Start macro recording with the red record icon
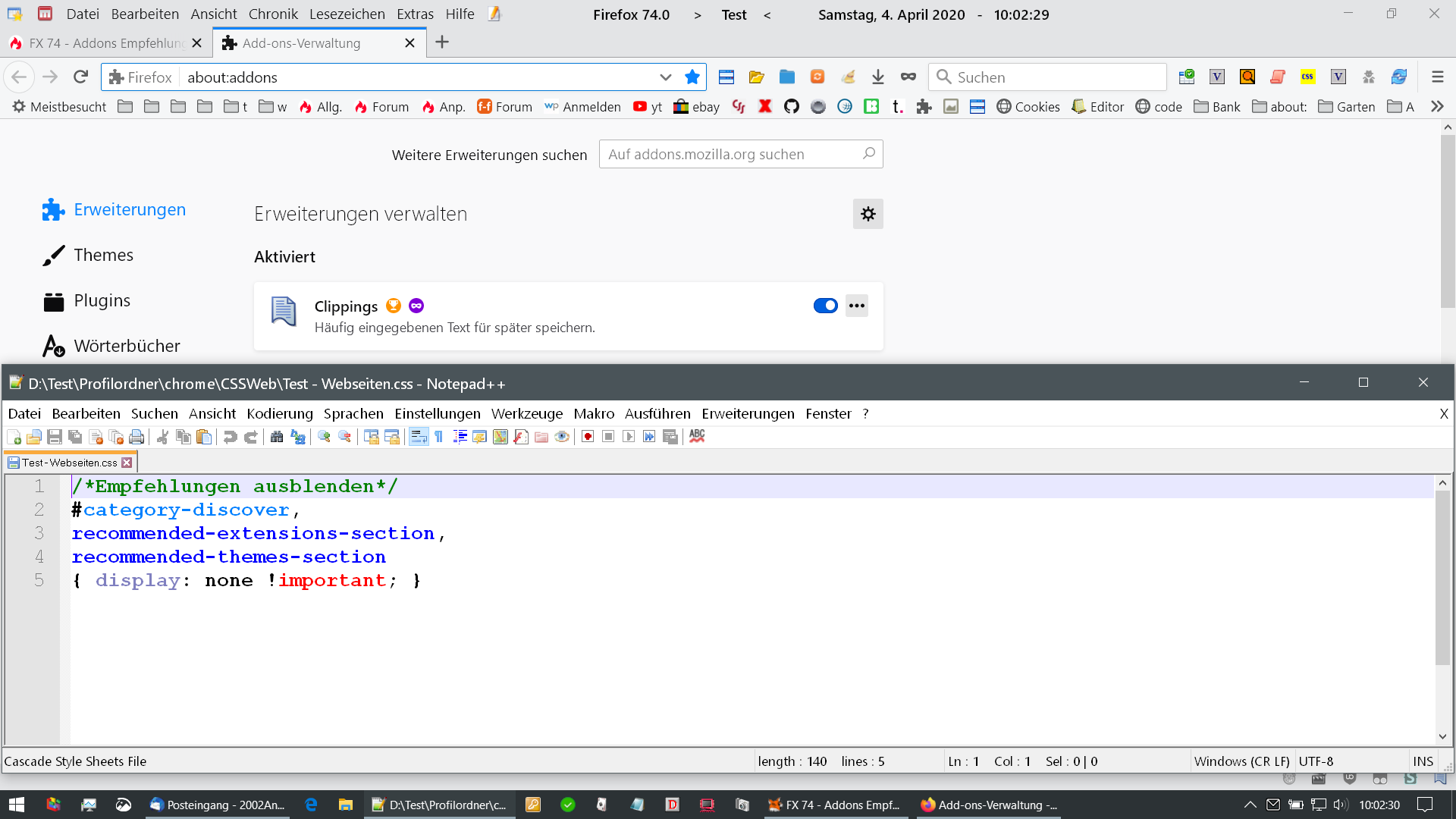The image size is (1456, 819). coord(588,437)
